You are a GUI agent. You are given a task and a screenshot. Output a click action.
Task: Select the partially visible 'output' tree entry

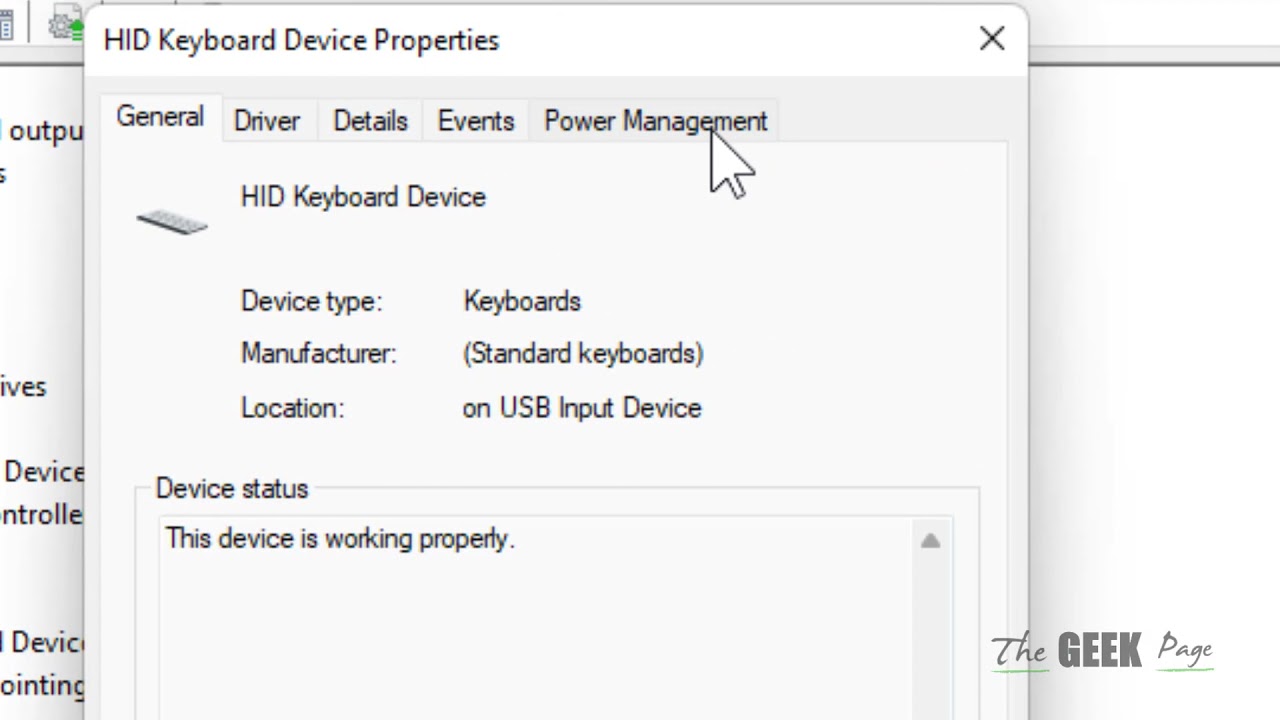click(x=44, y=132)
